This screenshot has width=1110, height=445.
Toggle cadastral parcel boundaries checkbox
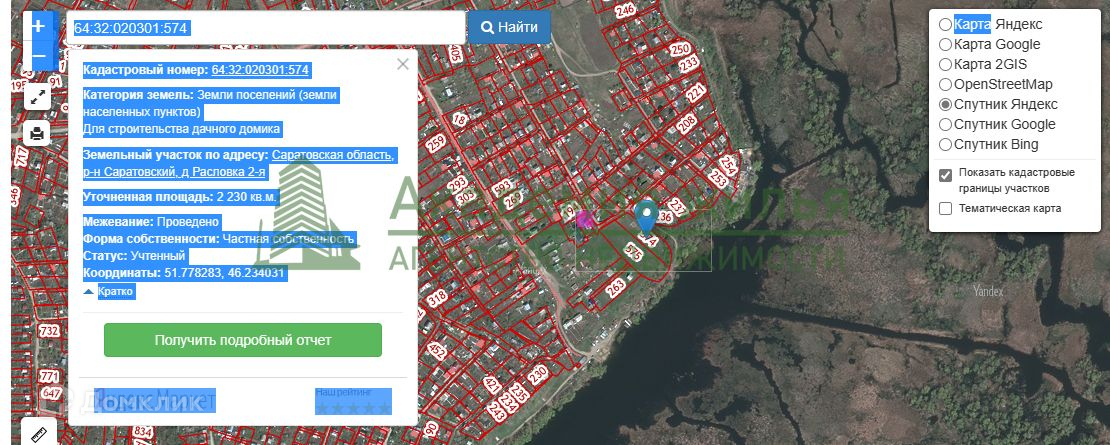coord(945,175)
